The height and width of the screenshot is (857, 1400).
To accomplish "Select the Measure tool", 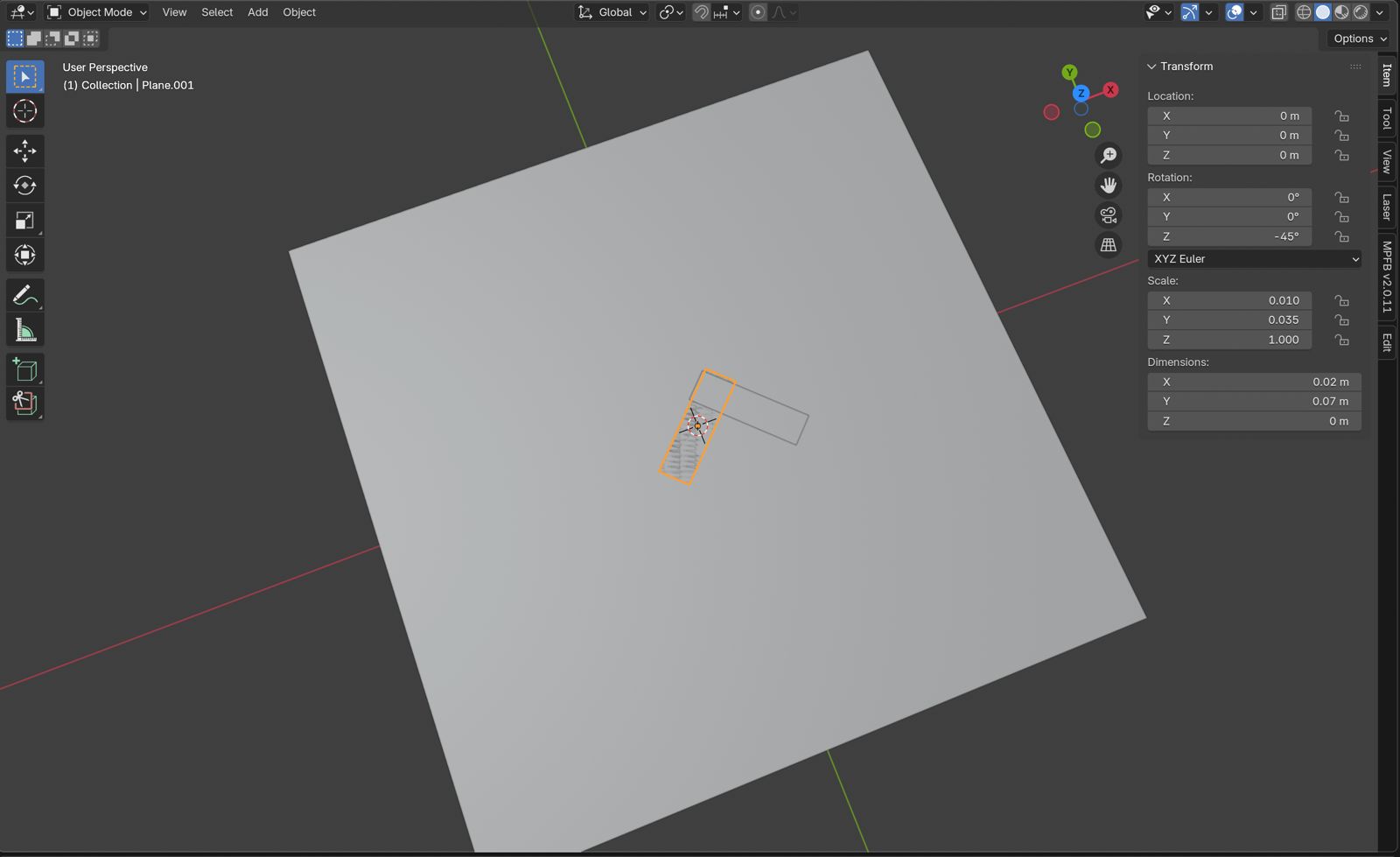I will tap(24, 330).
